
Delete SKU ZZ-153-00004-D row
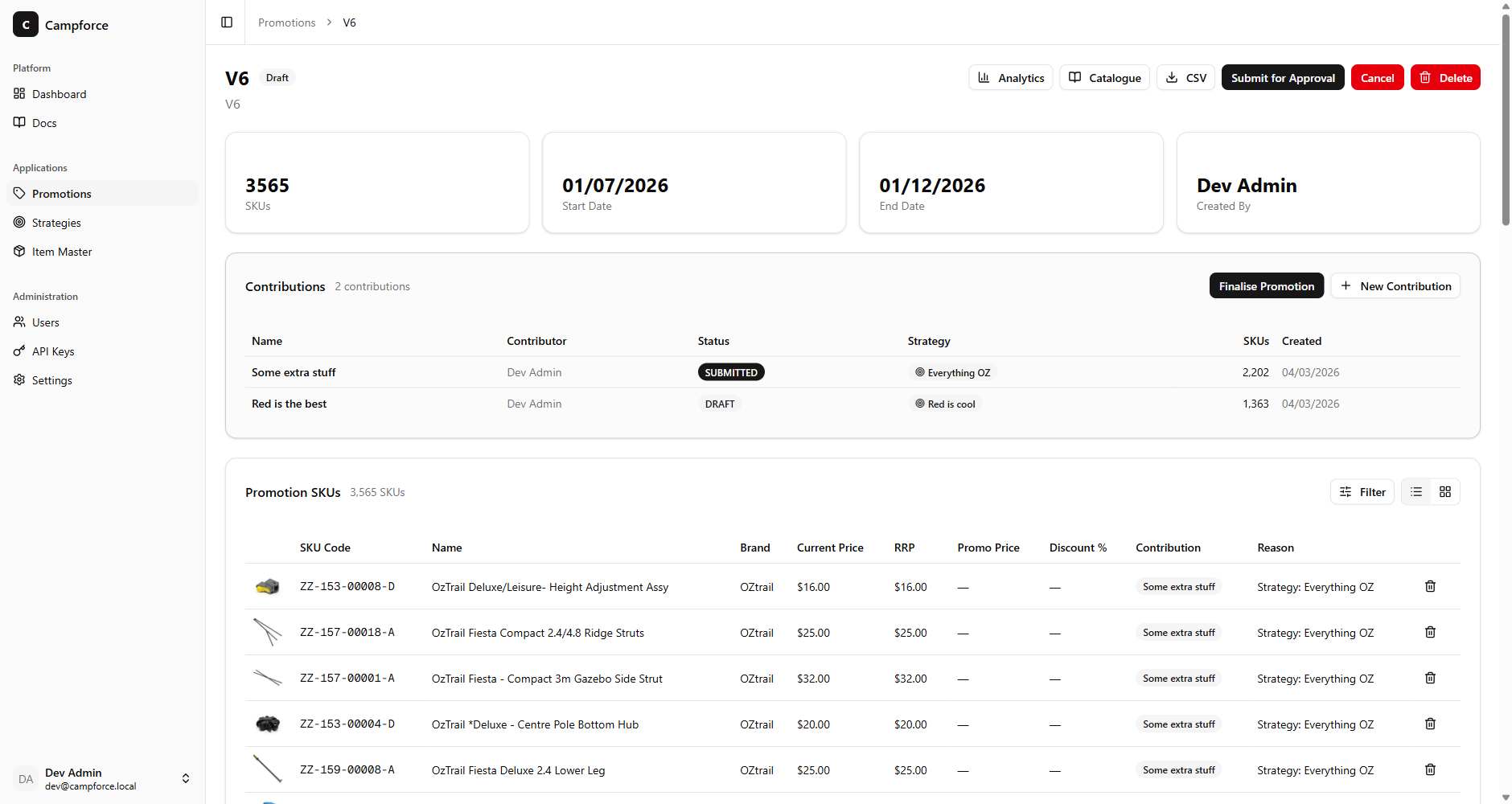click(1430, 724)
